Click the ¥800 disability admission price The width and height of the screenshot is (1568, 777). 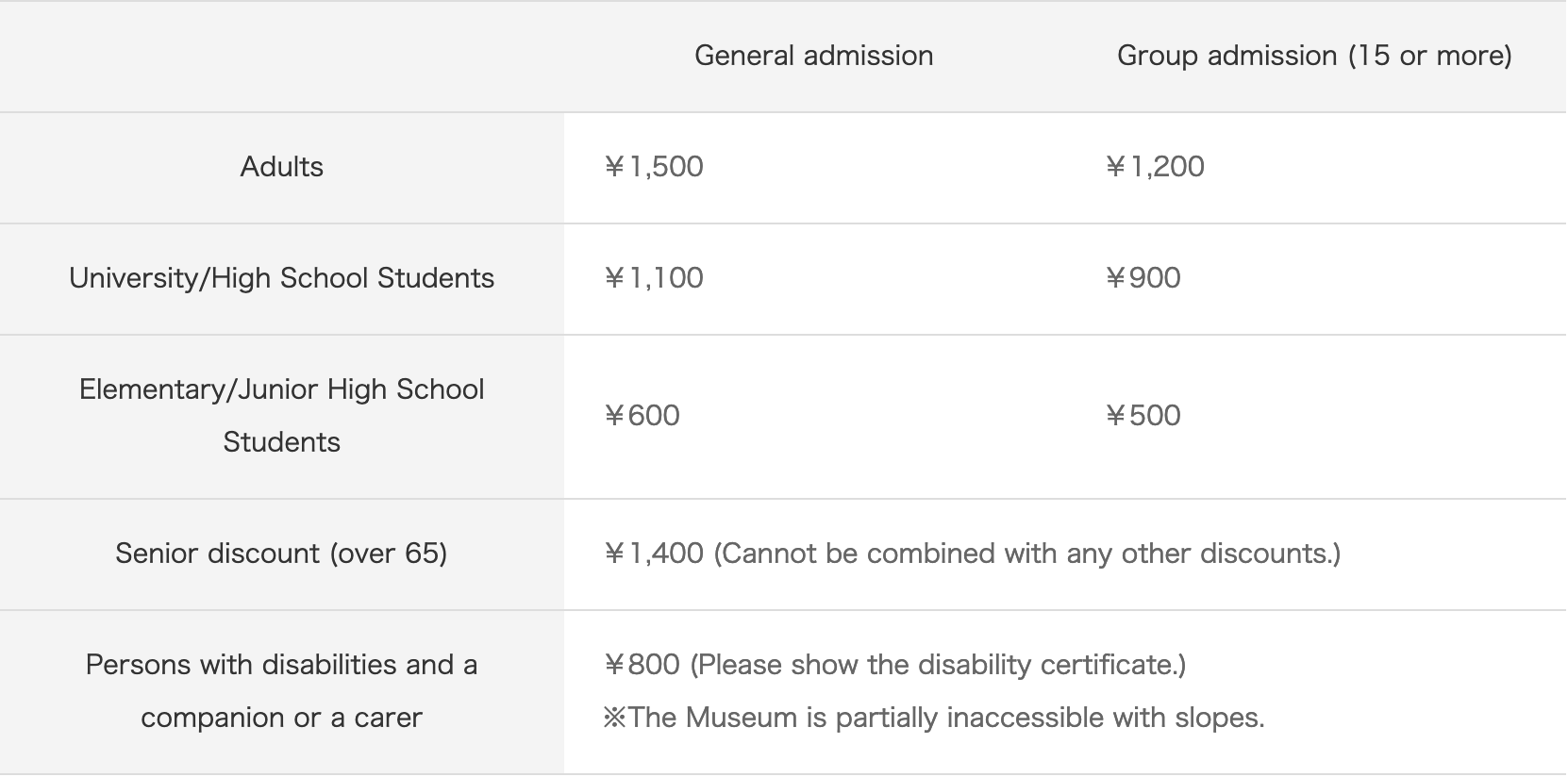642,665
